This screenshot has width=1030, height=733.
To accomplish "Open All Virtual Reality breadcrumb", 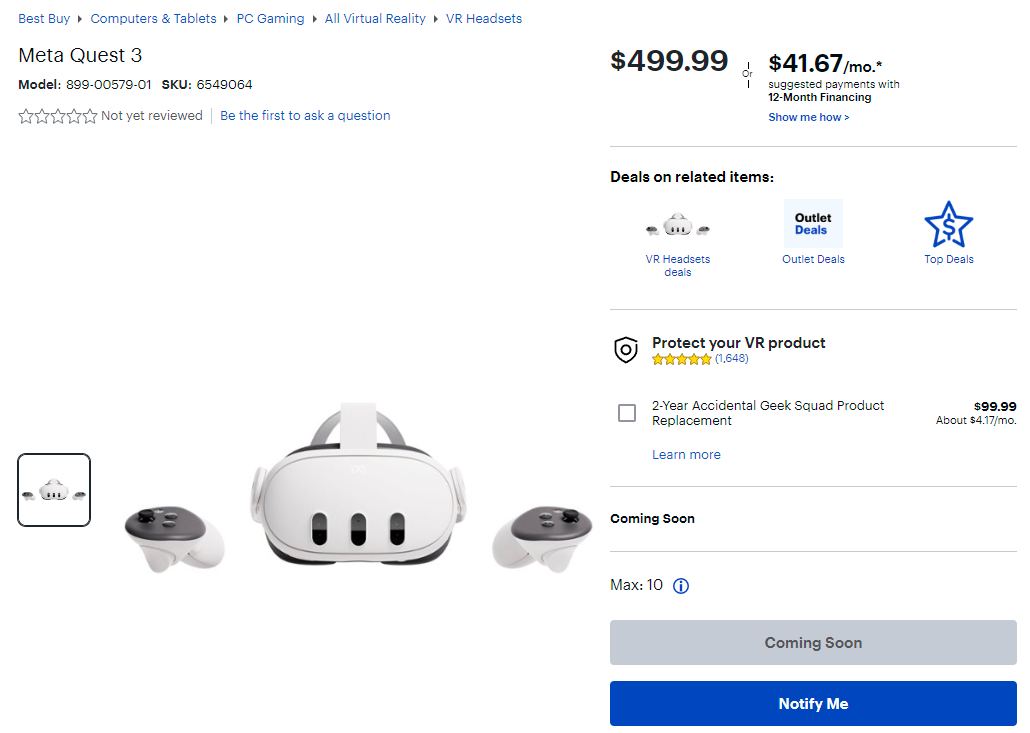I will pos(375,19).
